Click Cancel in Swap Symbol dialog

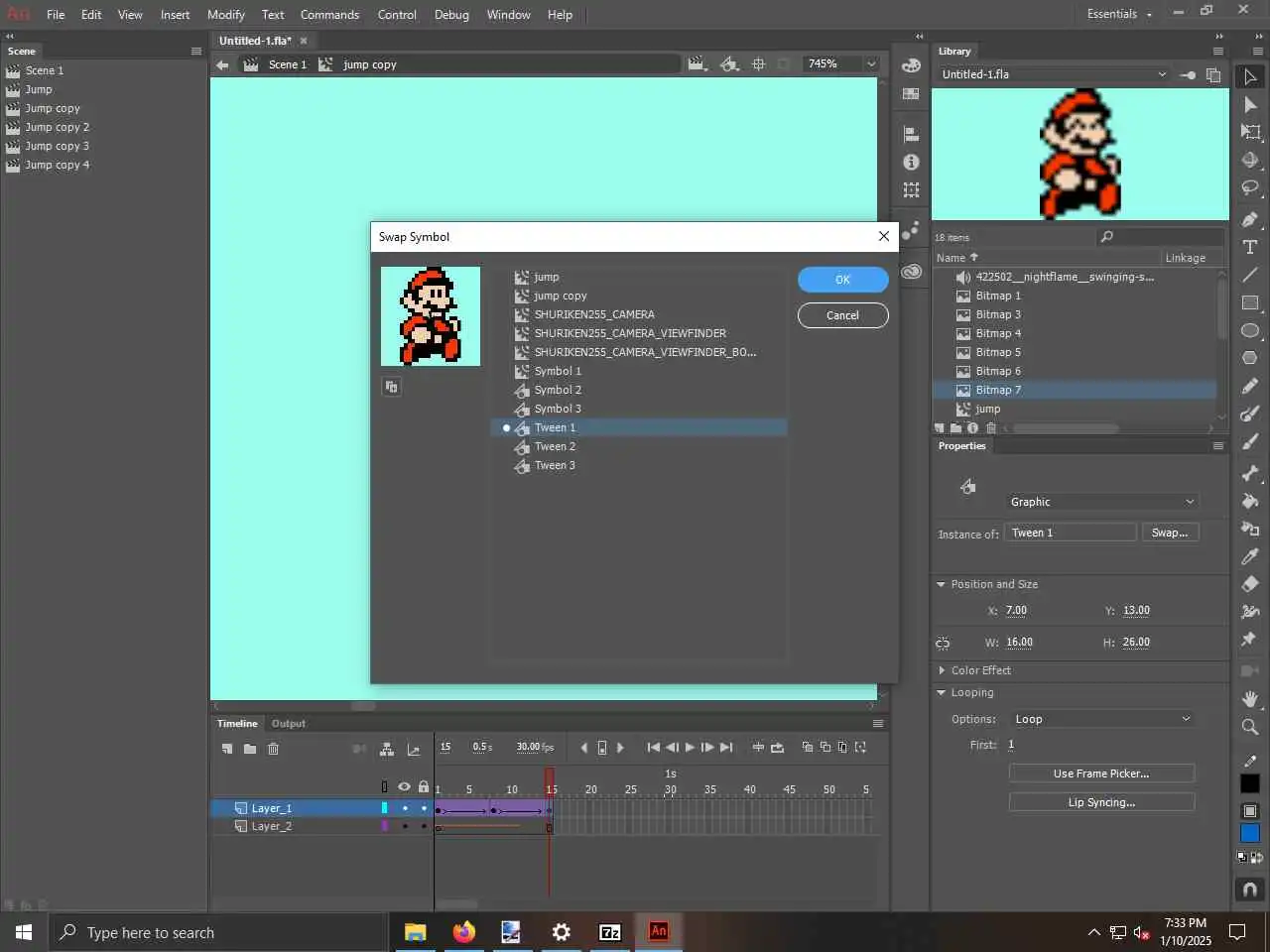842,315
